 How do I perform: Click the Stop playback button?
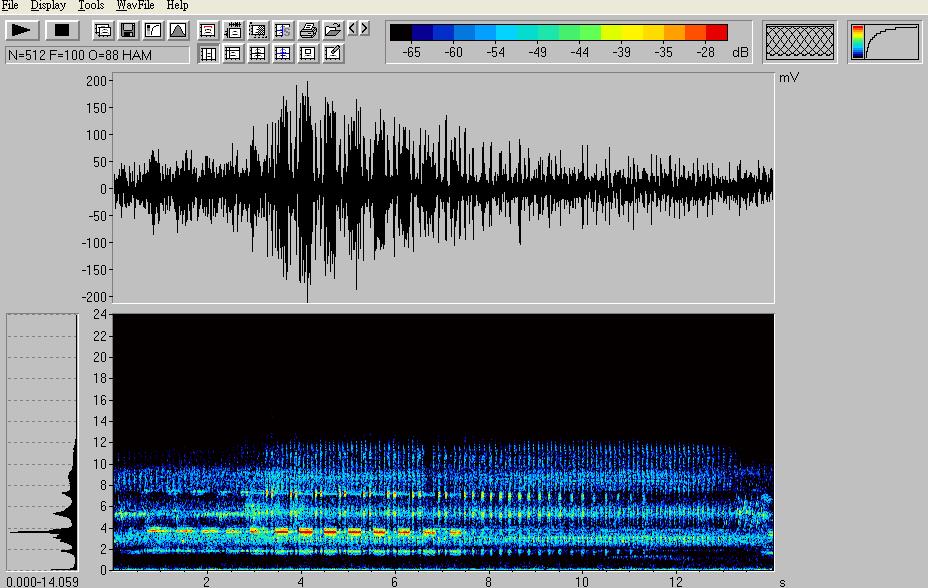point(62,30)
